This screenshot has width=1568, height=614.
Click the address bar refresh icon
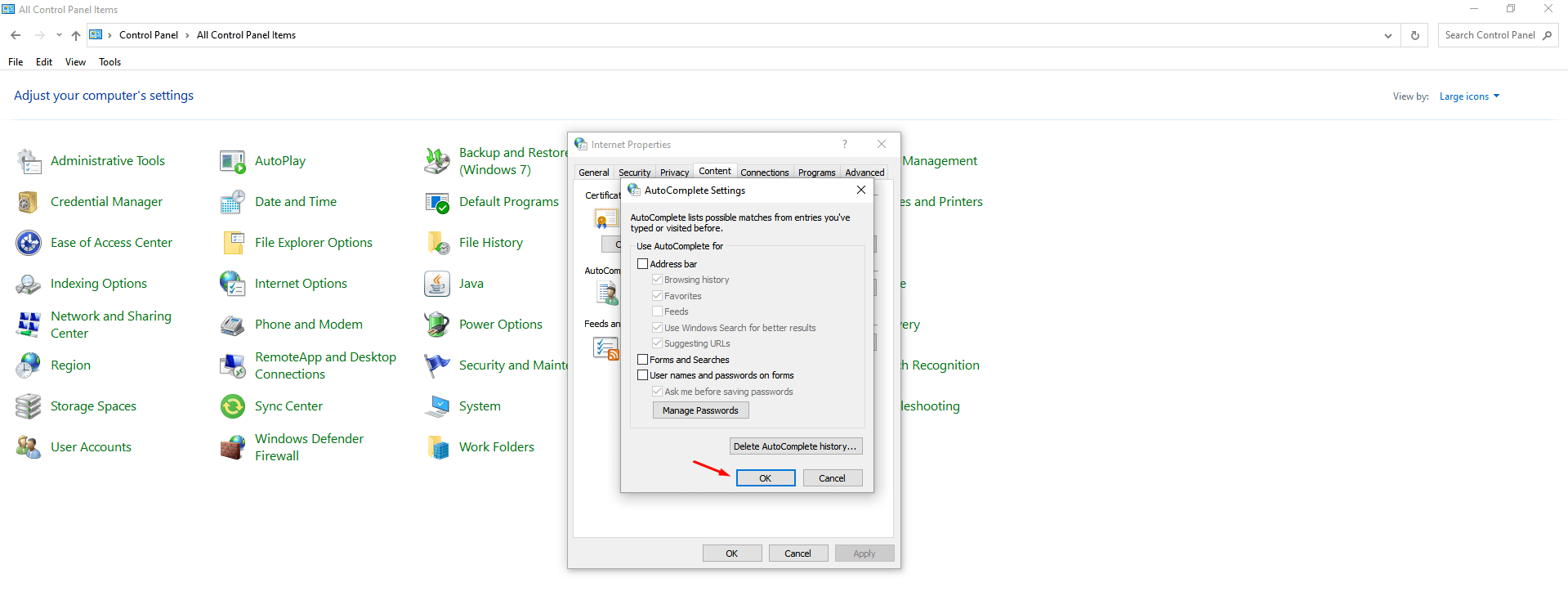click(x=1414, y=35)
